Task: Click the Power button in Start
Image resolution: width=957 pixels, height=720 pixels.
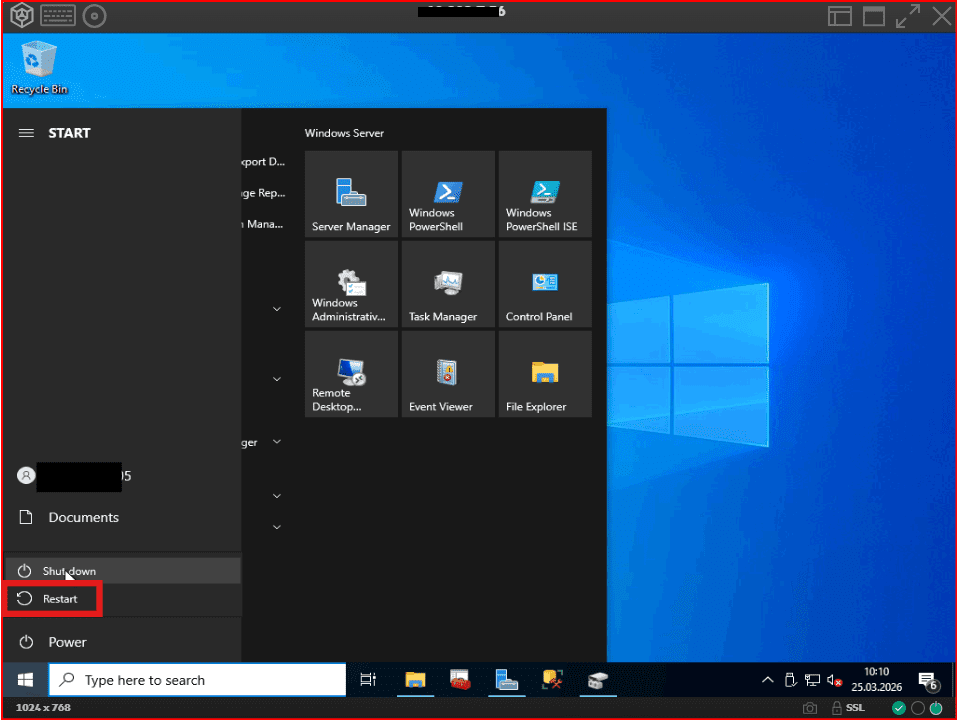Action: coord(67,642)
